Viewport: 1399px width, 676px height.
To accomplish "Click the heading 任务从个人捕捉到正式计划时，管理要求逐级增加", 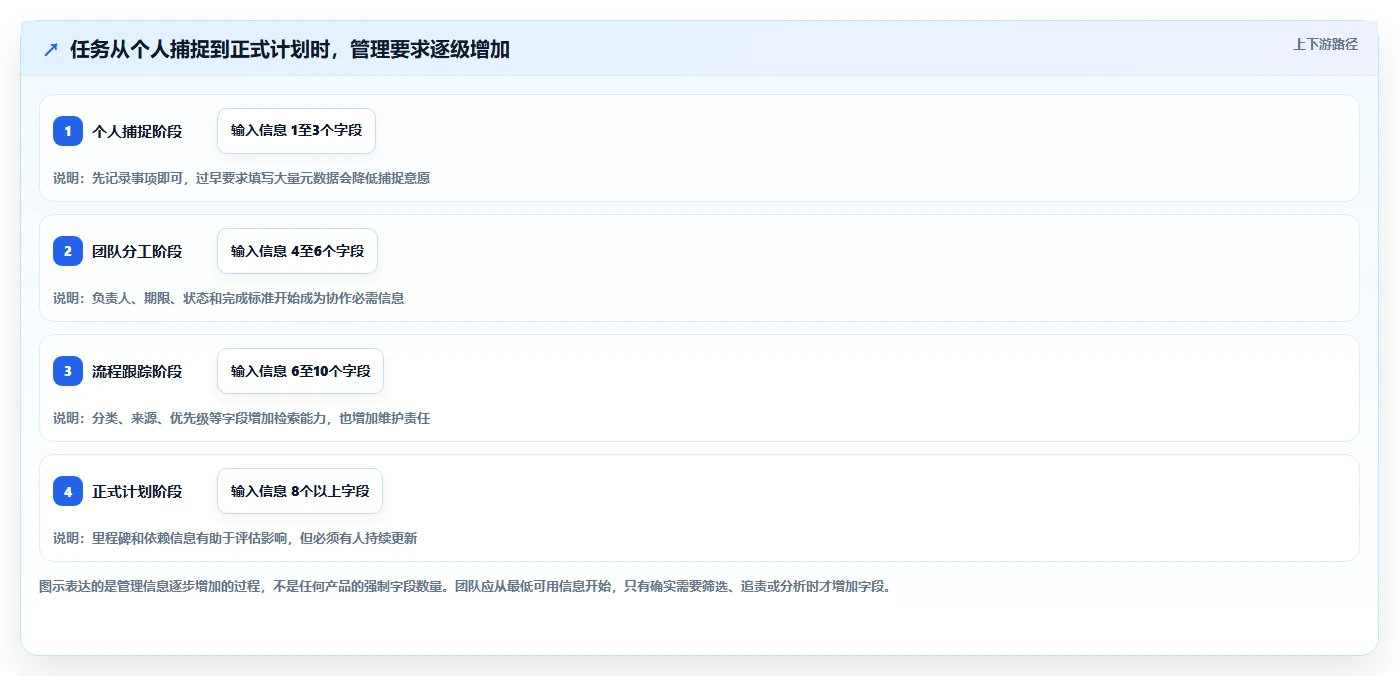I will (x=290, y=49).
